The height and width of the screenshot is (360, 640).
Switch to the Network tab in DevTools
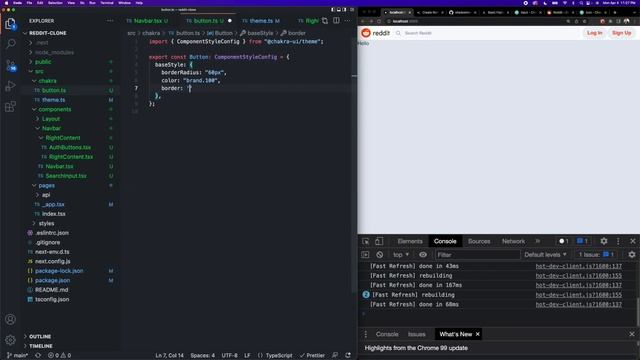513,241
